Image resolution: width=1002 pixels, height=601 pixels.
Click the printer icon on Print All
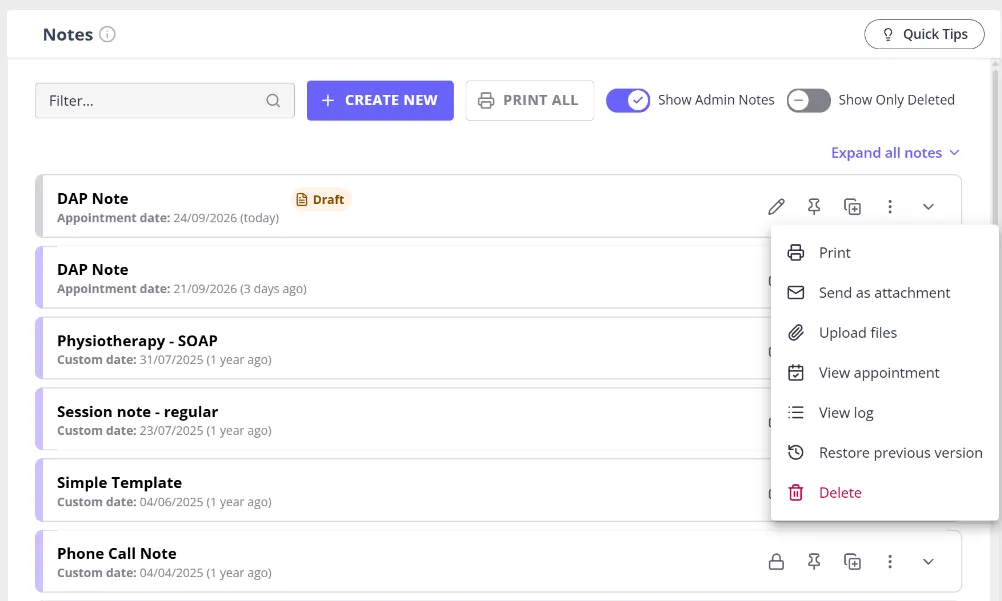486,100
